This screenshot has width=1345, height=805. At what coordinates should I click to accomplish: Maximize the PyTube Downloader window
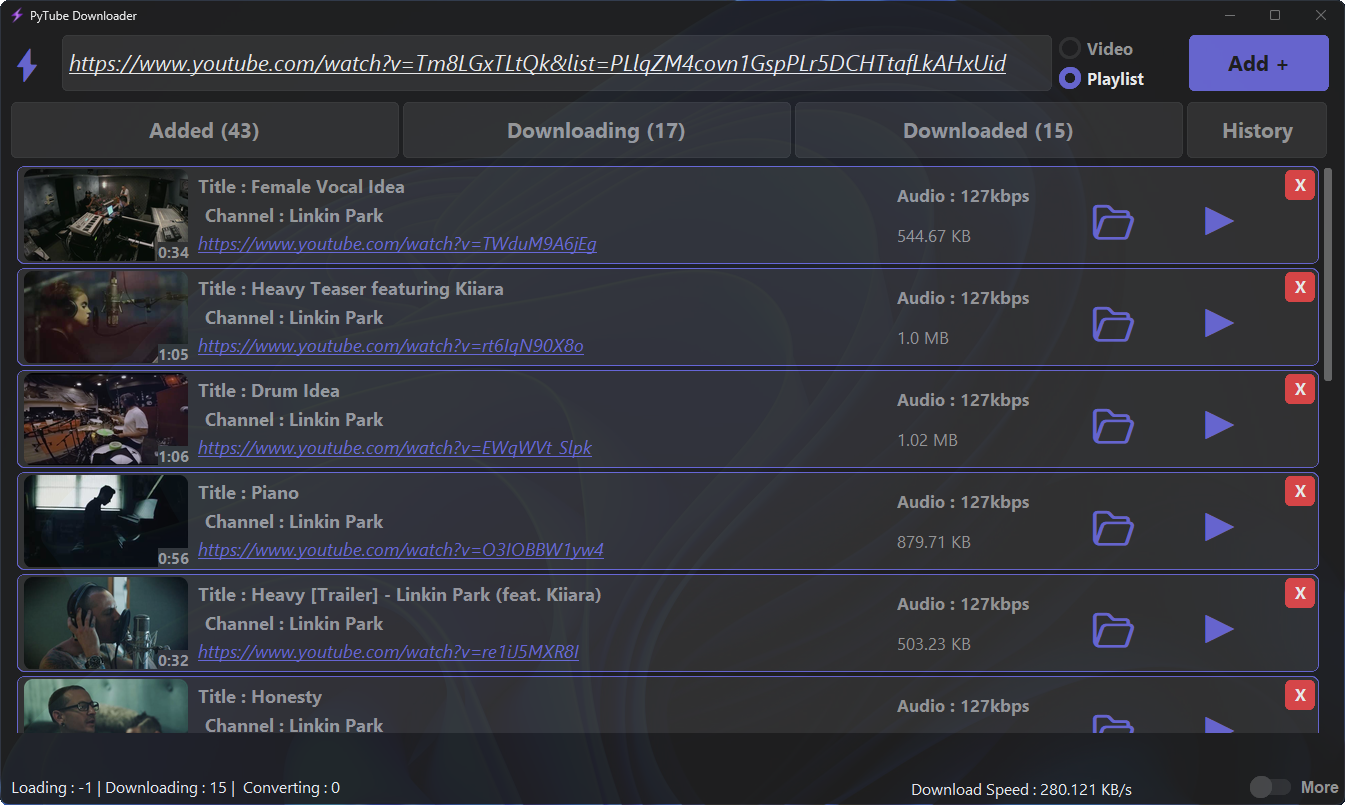pyautogui.click(x=1275, y=15)
